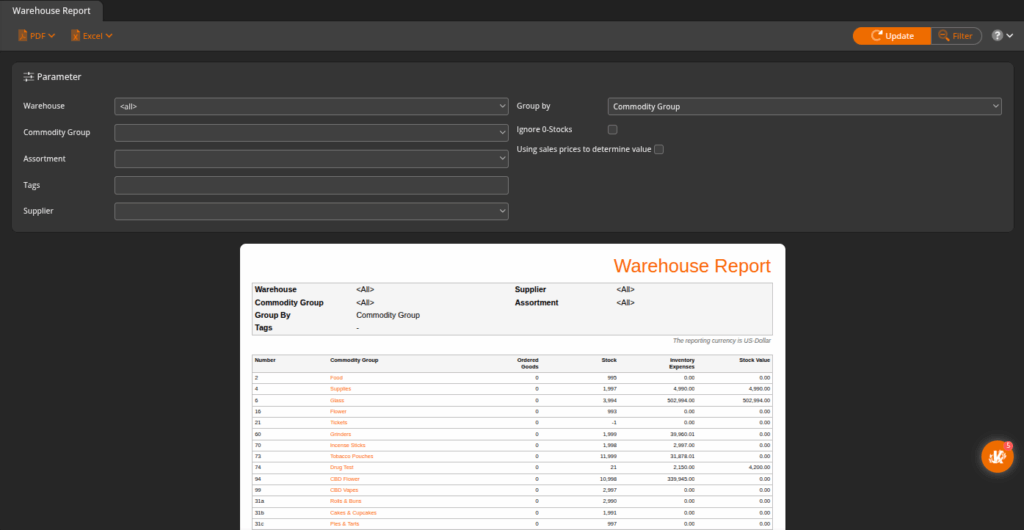Expand the Supplier dropdown
The height and width of the screenshot is (530, 1024).
[x=312, y=211]
